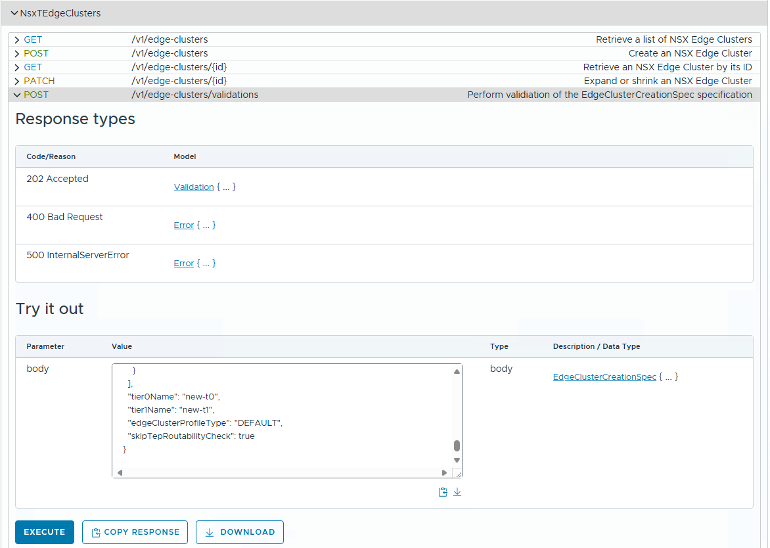Click the horizontal scroll right arrow in textarea
Viewport: 770px width, 548px height.
coord(444,472)
